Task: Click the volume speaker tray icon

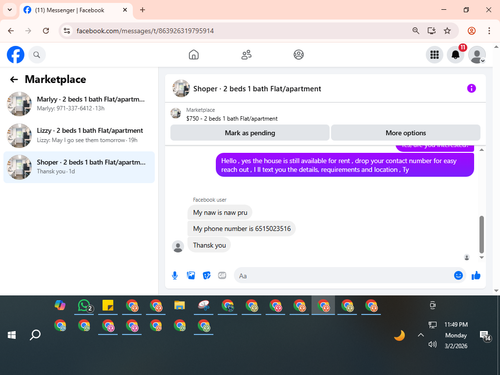Action: click(432, 344)
